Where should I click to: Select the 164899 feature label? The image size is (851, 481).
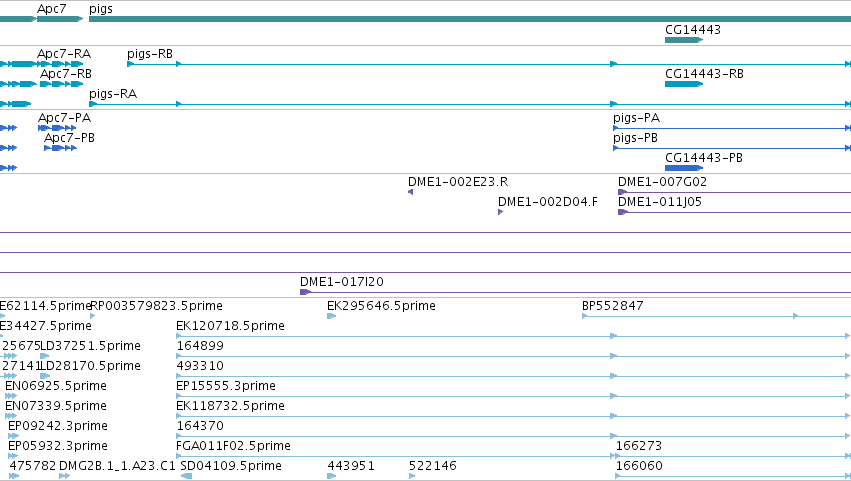[200, 346]
